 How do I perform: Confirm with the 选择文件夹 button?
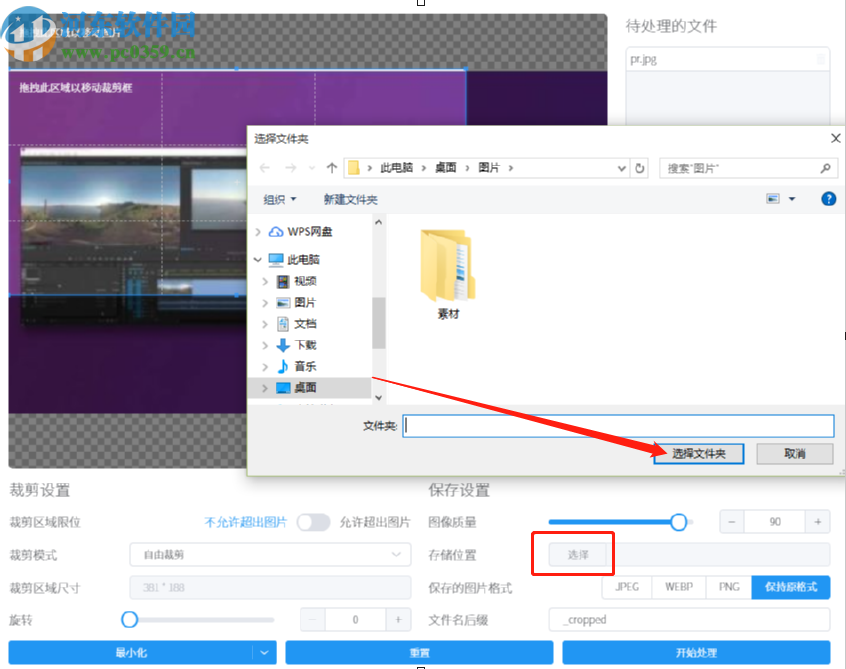pos(700,453)
